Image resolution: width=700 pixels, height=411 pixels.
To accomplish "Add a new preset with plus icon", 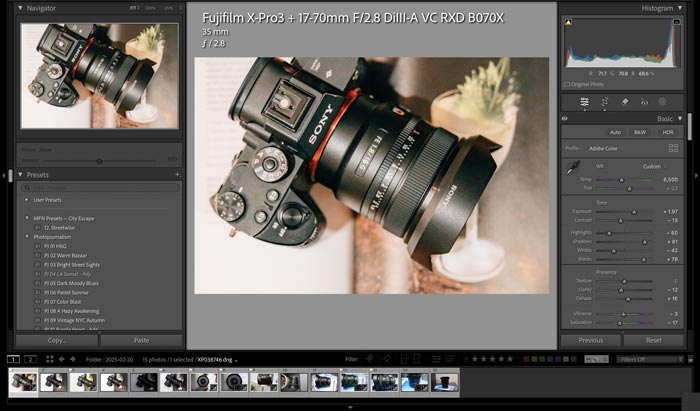I will (177, 174).
